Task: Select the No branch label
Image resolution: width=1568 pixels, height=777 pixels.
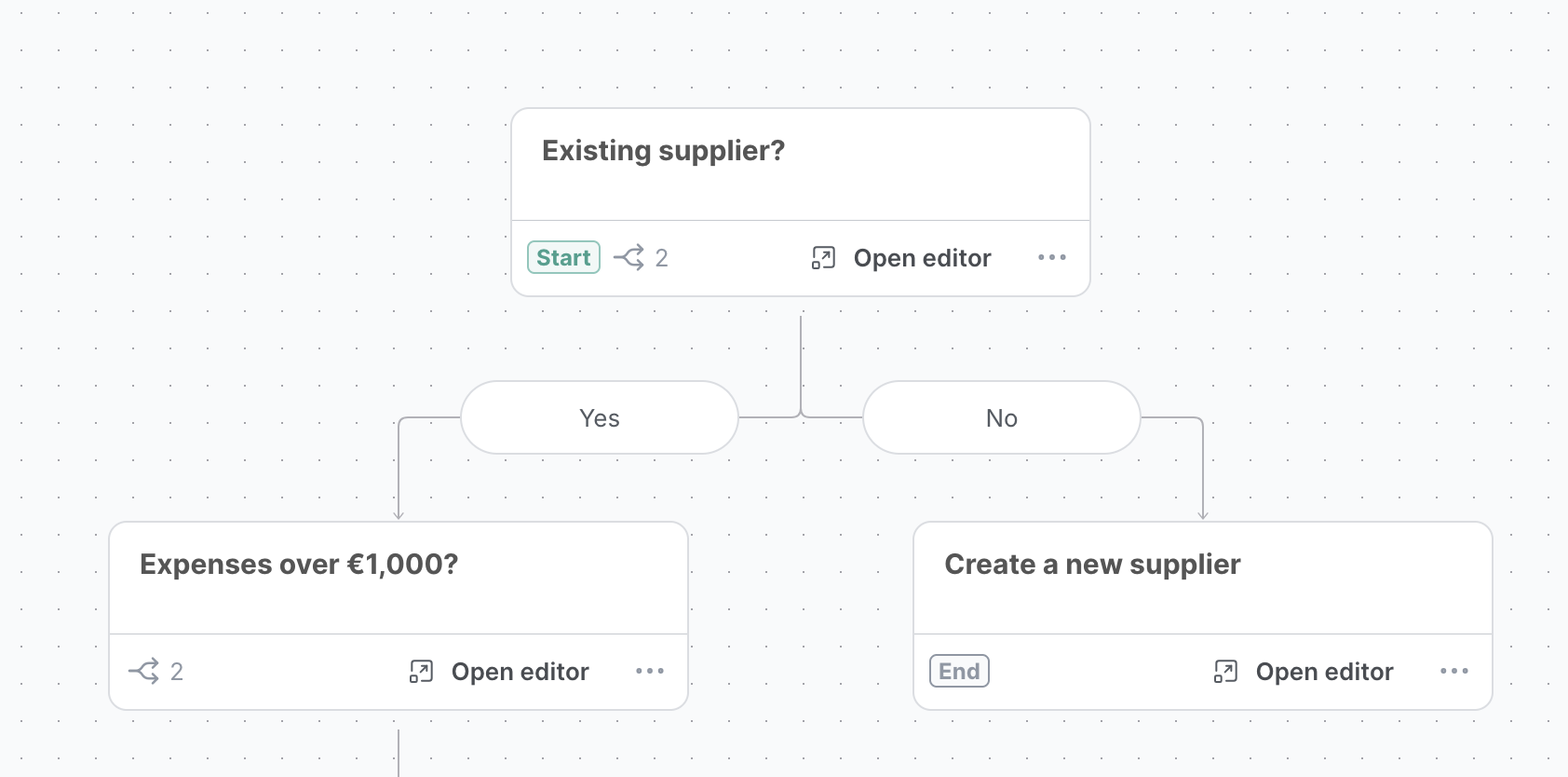Action: point(1002,417)
